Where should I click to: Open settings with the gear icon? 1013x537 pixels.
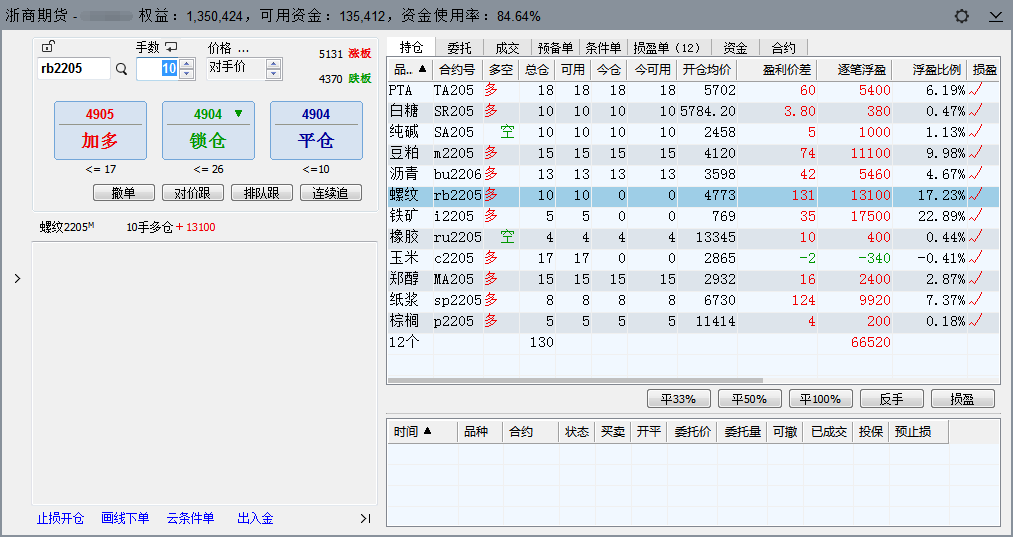coord(962,16)
